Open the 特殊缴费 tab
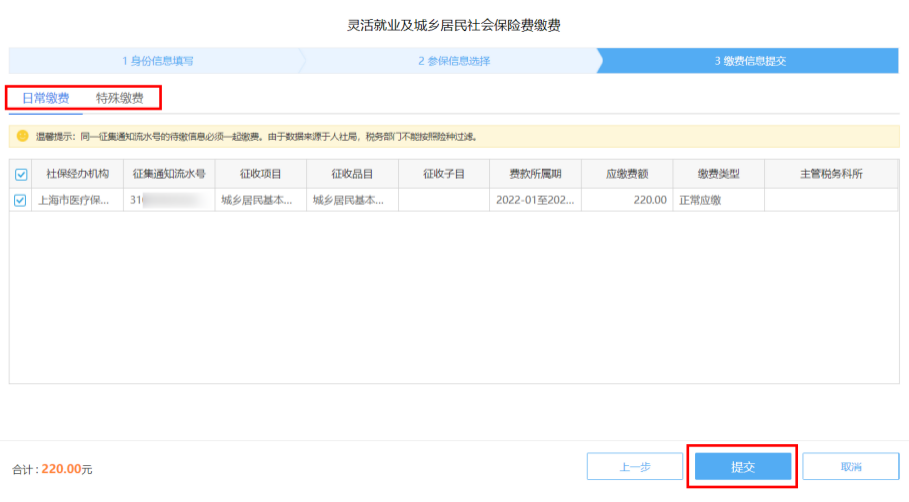Image resolution: width=909 pixels, height=502 pixels. [x=119, y=98]
